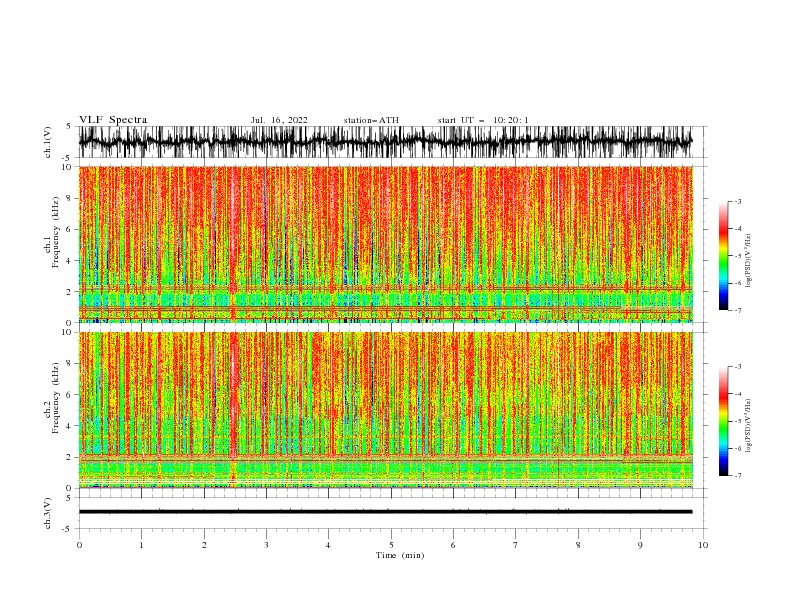Click time axis tick label "7"

pyautogui.click(x=516, y=545)
